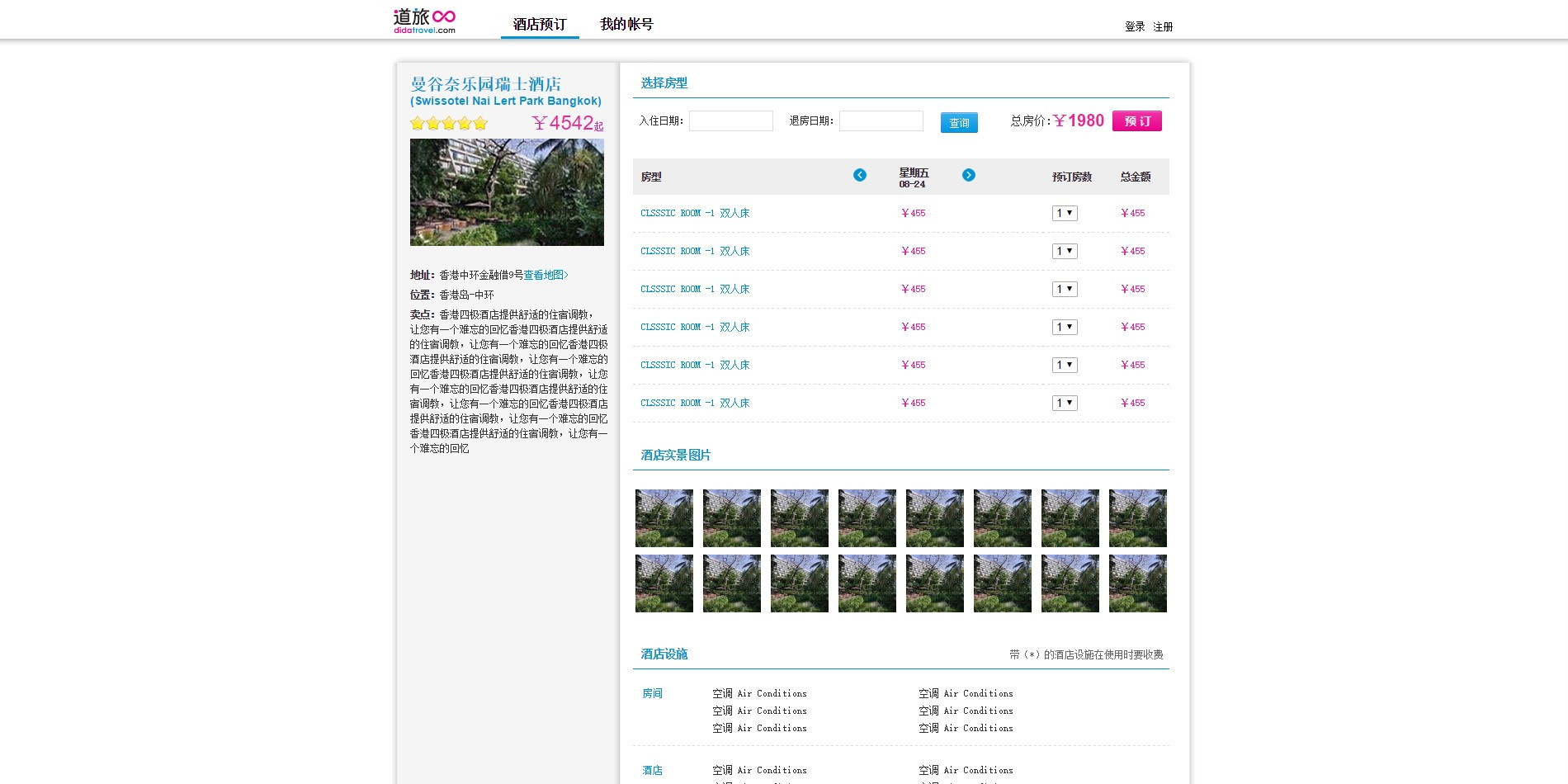Switch to the 我的帐号 tab
The image size is (1568, 784).
pyautogui.click(x=626, y=24)
